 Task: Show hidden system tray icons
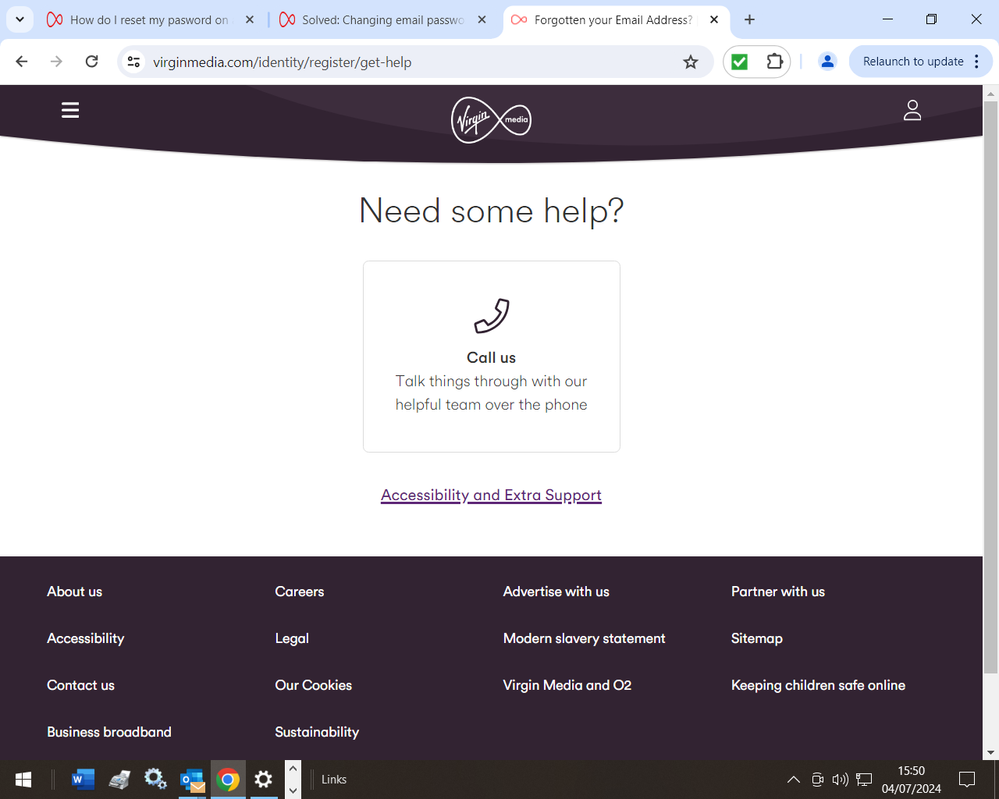click(x=793, y=779)
